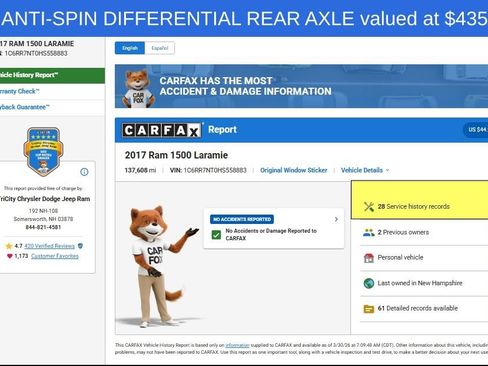
Task: Click the service history wrench icon
Action: click(x=369, y=207)
